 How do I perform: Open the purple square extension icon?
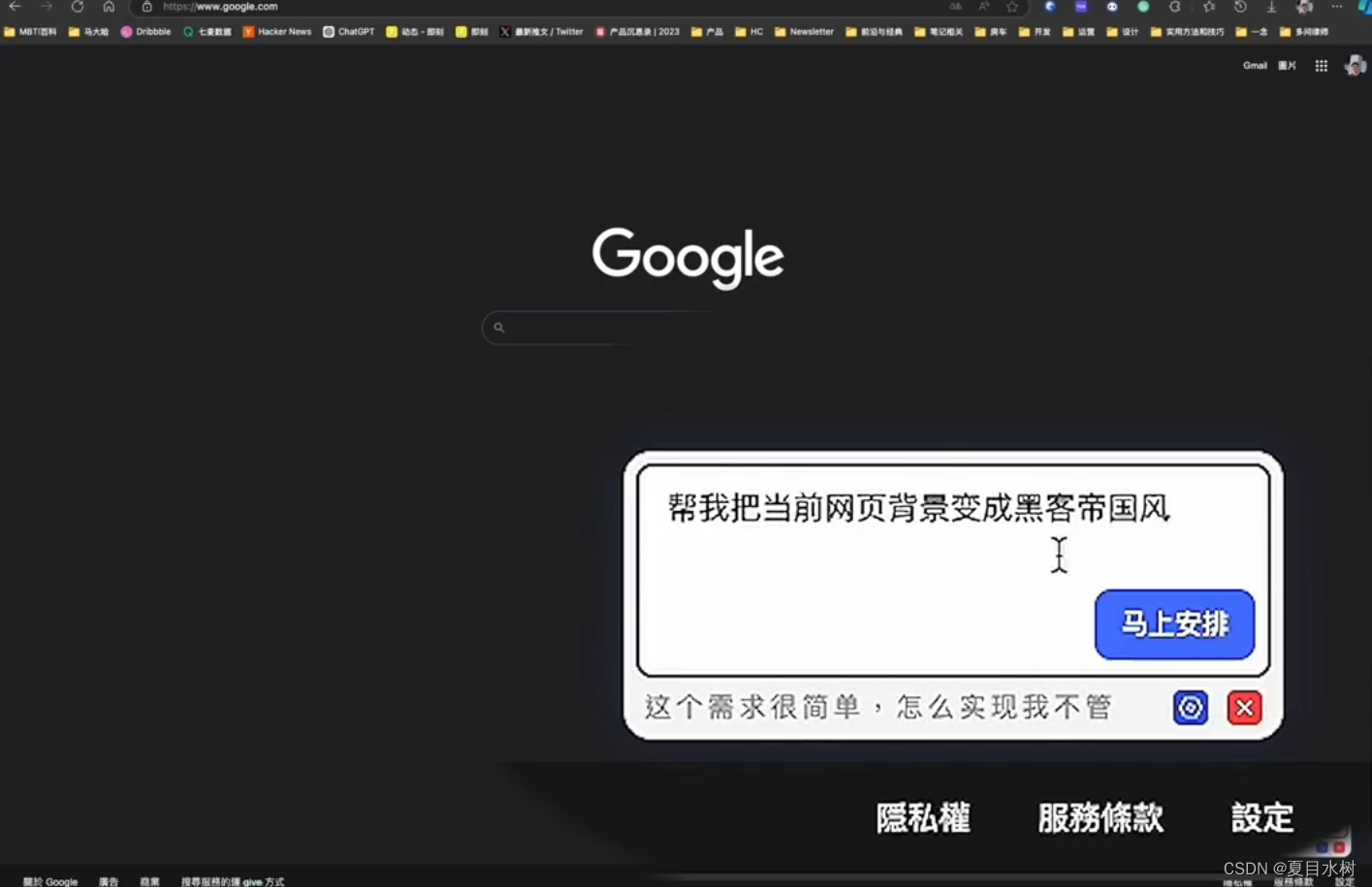[1081, 7]
